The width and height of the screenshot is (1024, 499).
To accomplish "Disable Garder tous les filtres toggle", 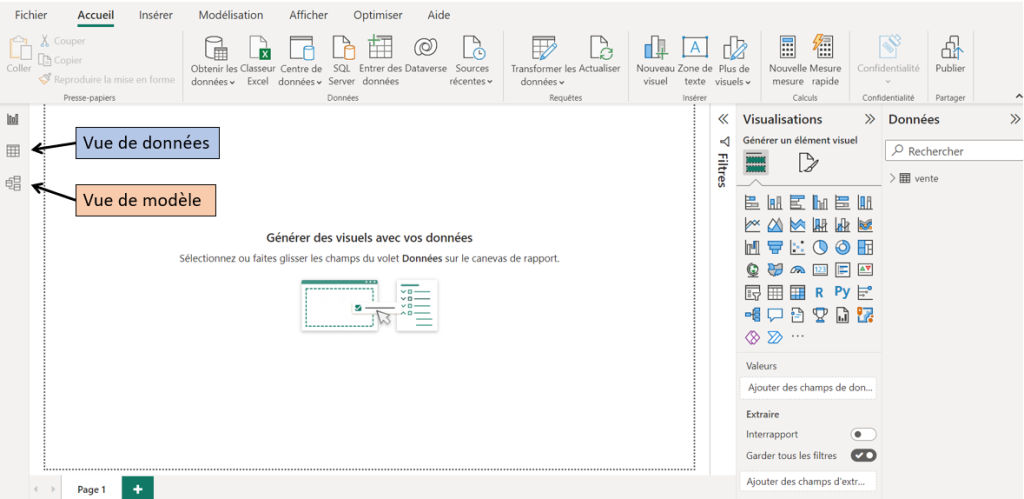I will point(862,456).
